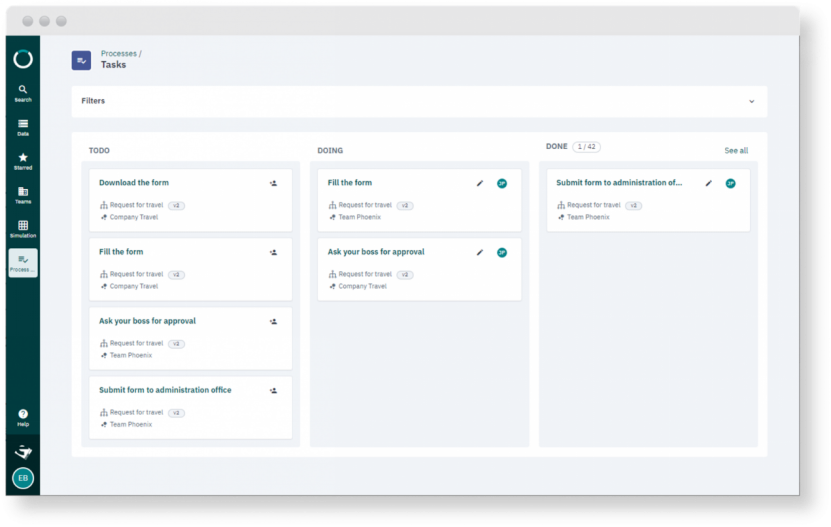Click Company Travel on DOING Ask your boss card
Image resolution: width=831 pixels, height=527 pixels.
(363, 286)
